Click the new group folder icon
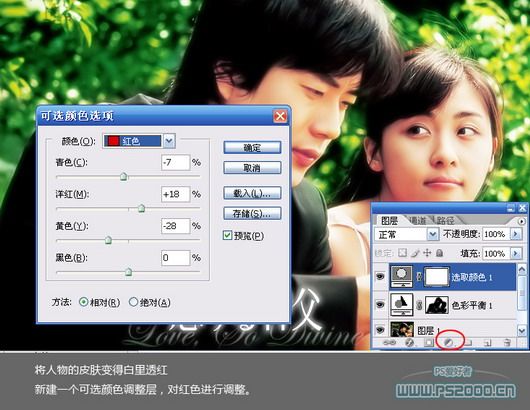Viewport: 530px width, 410px height. pyautogui.click(x=468, y=343)
